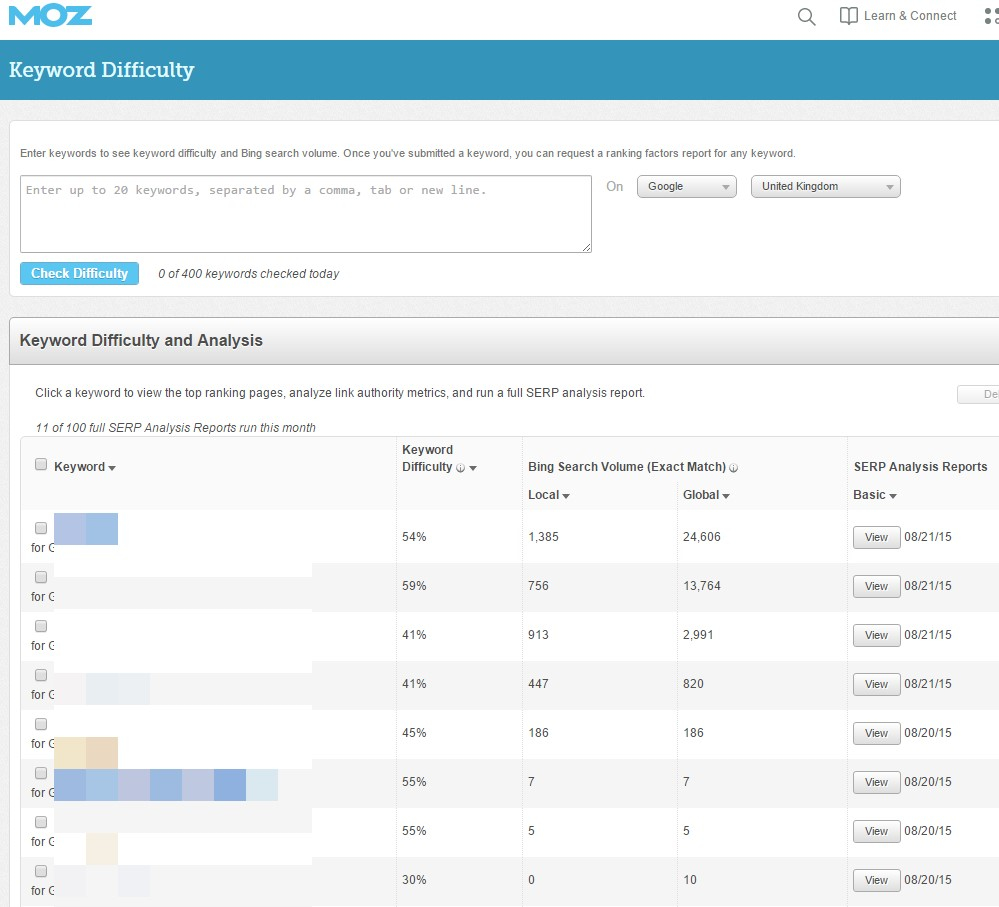Click View for the 45% difficulty row
Screen dimensions: 999x907
point(876,733)
